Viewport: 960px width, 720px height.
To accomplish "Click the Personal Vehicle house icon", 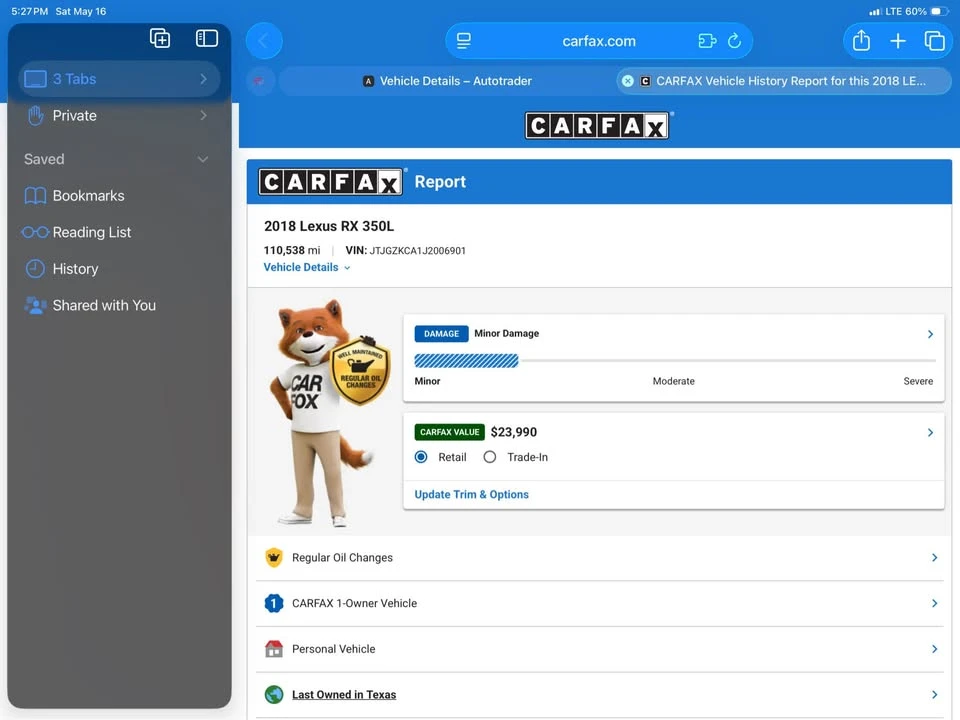I will coord(274,649).
